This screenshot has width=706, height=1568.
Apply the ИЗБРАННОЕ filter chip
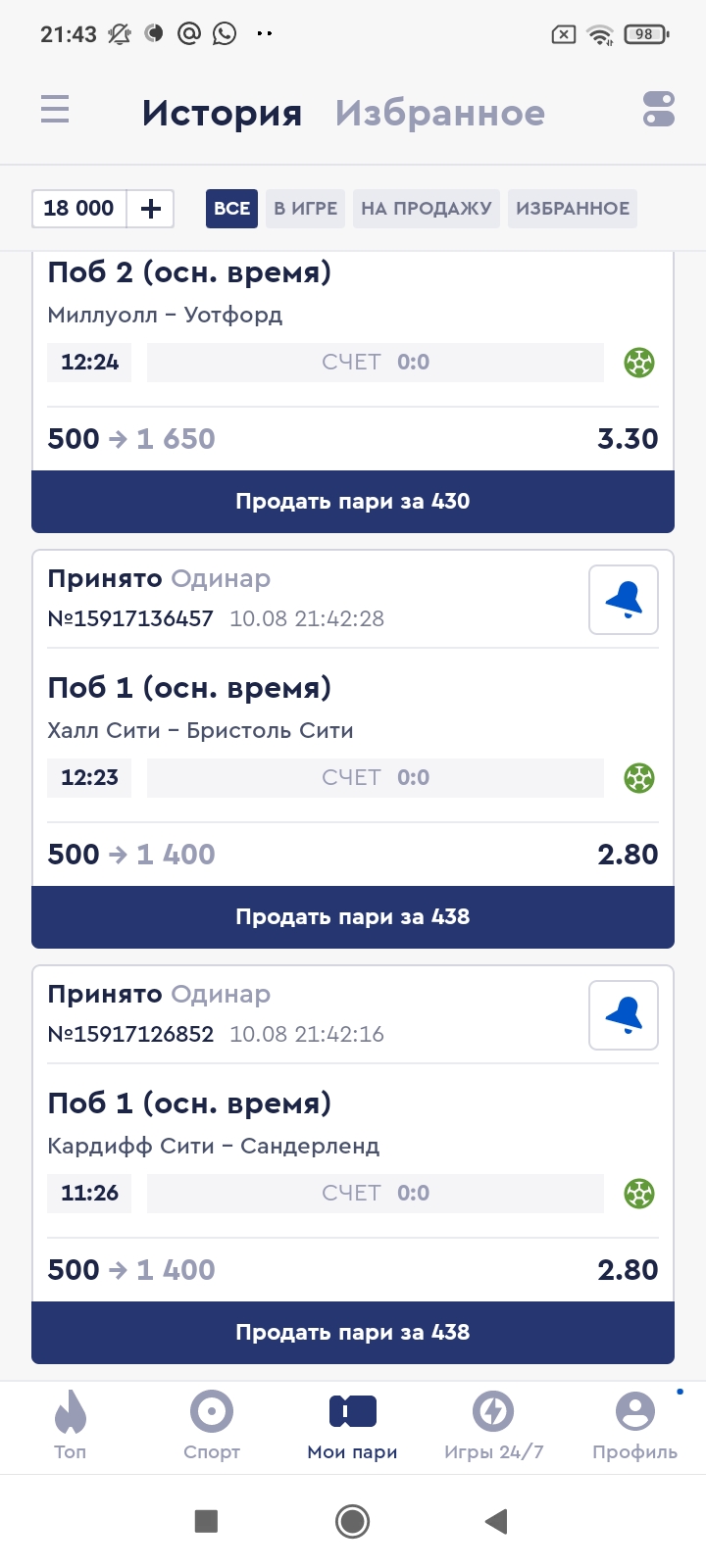[x=573, y=209]
